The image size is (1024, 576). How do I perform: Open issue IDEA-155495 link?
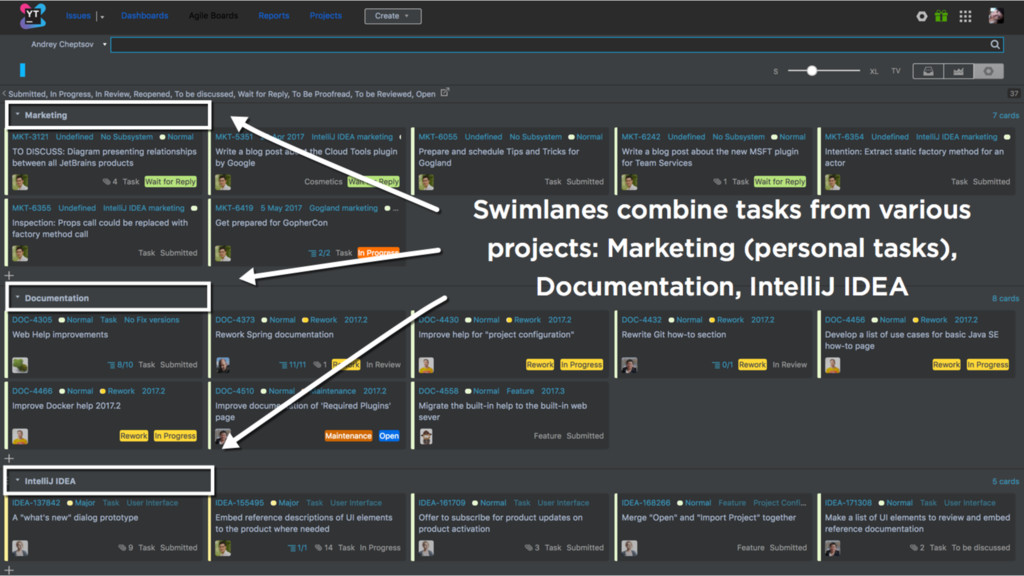point(240,502)
